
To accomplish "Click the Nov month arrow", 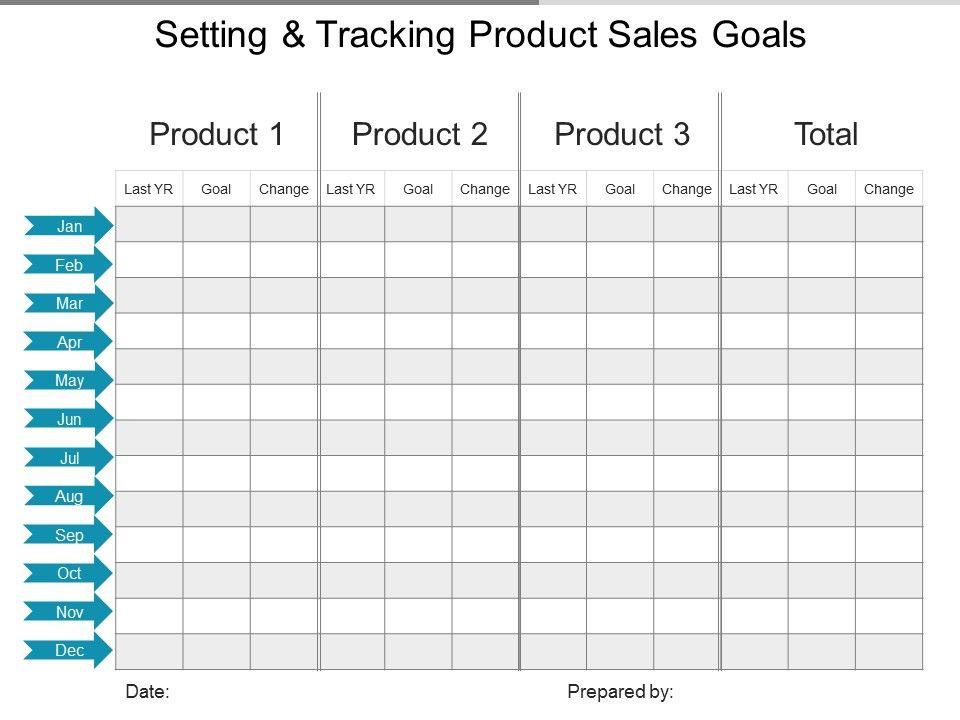I will (69, 613).
